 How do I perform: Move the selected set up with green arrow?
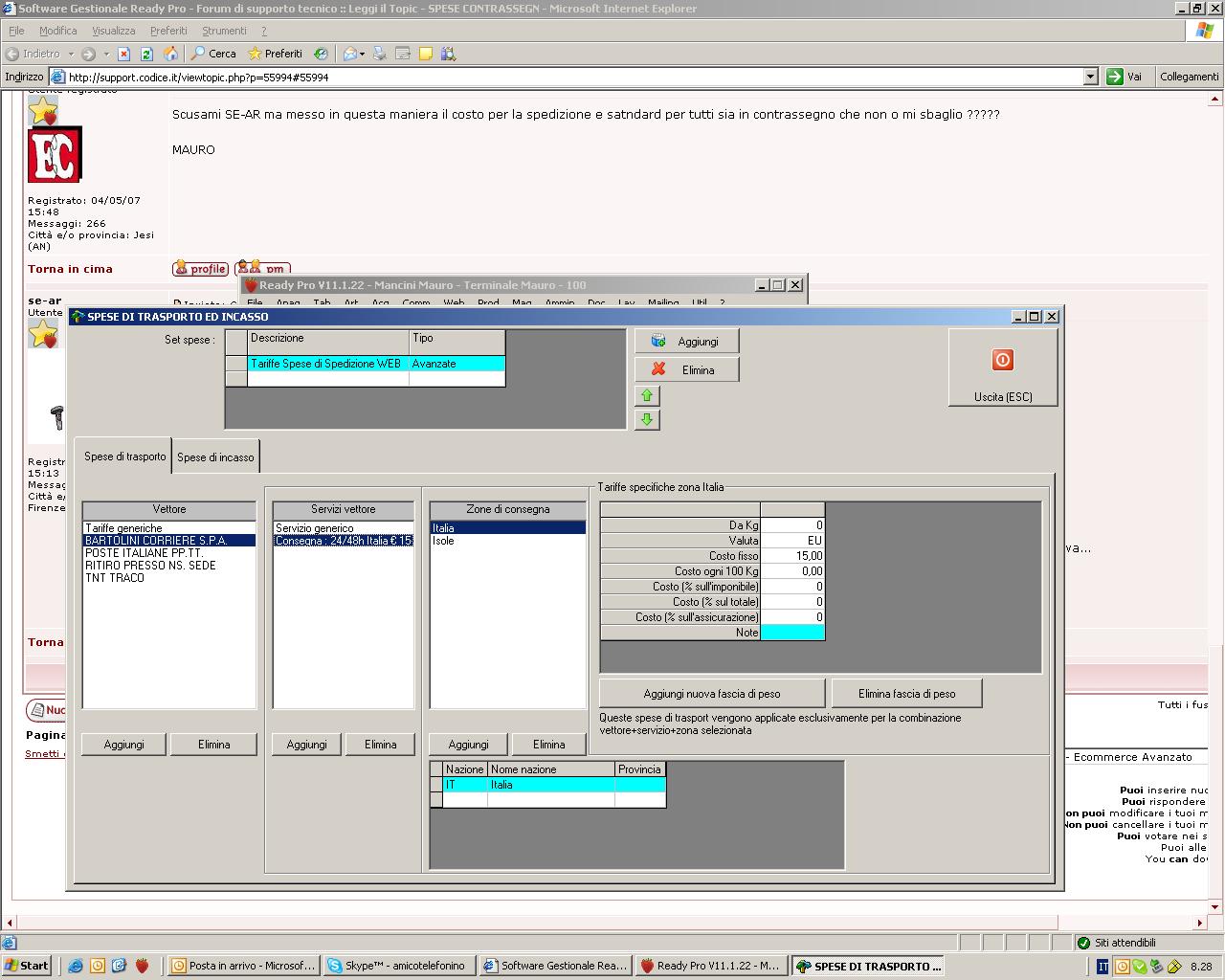pyautogui.click(x=647, y=395)
